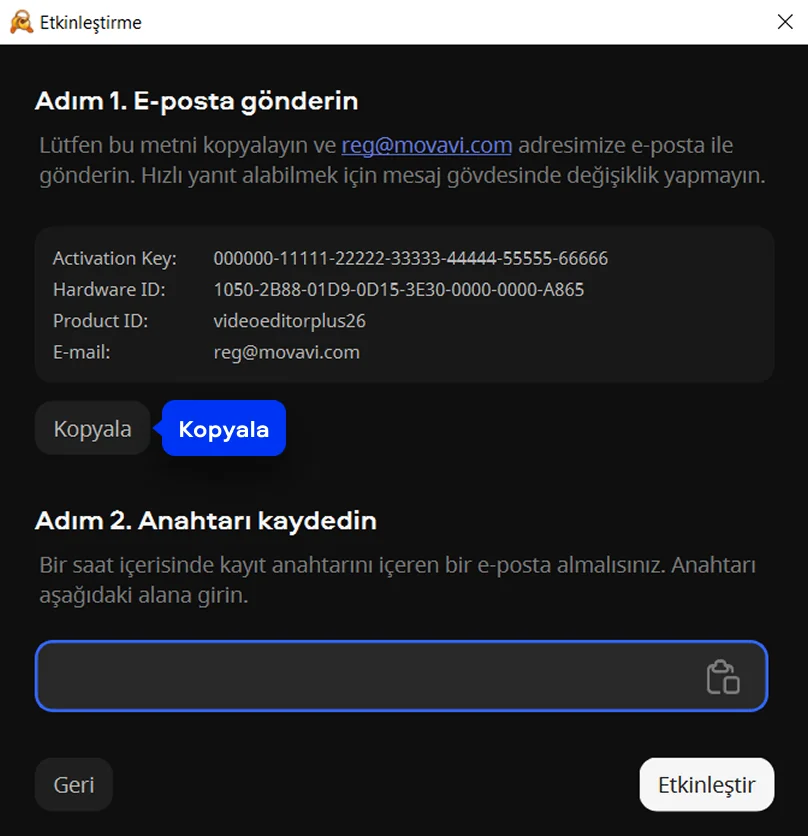Close the Etkinleştirme window
808x836 pixels.
[x=785, y=22]
